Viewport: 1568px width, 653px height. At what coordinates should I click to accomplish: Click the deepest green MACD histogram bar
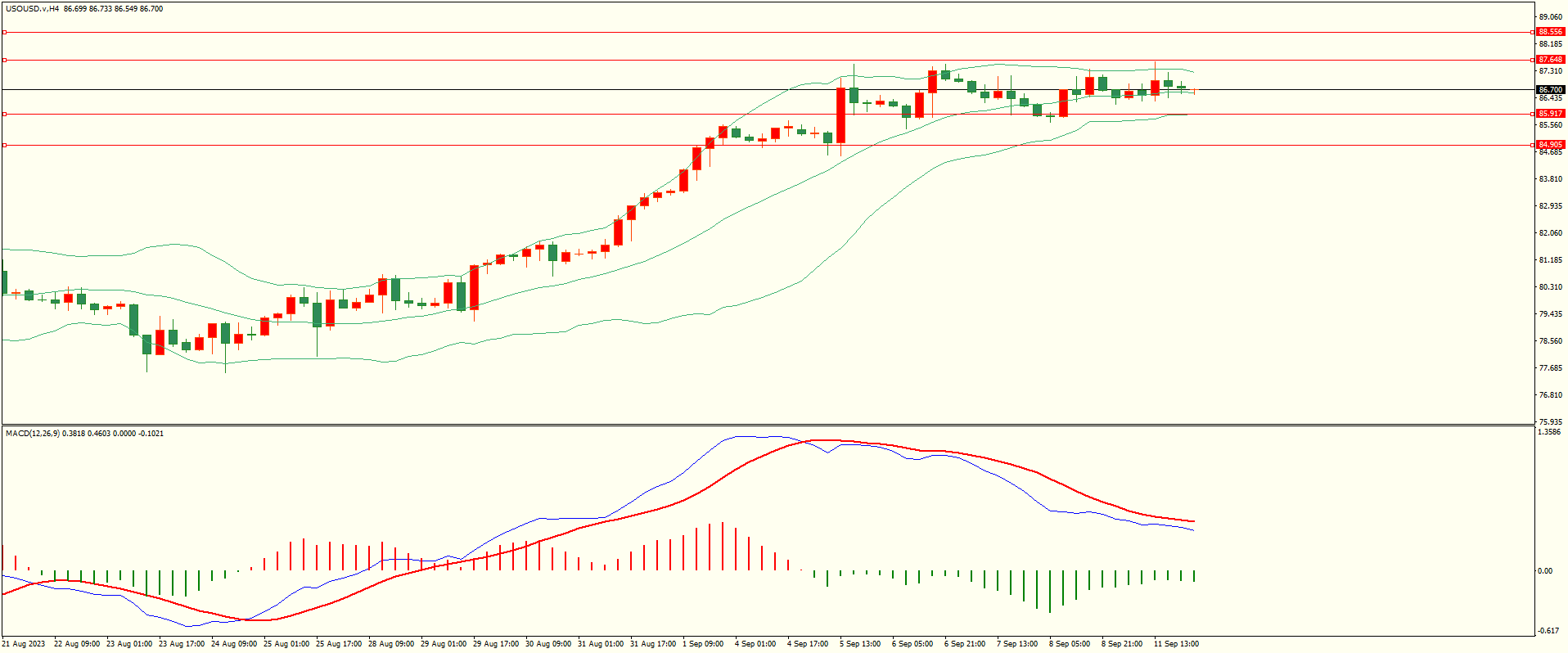click(x=1050, y=591)
